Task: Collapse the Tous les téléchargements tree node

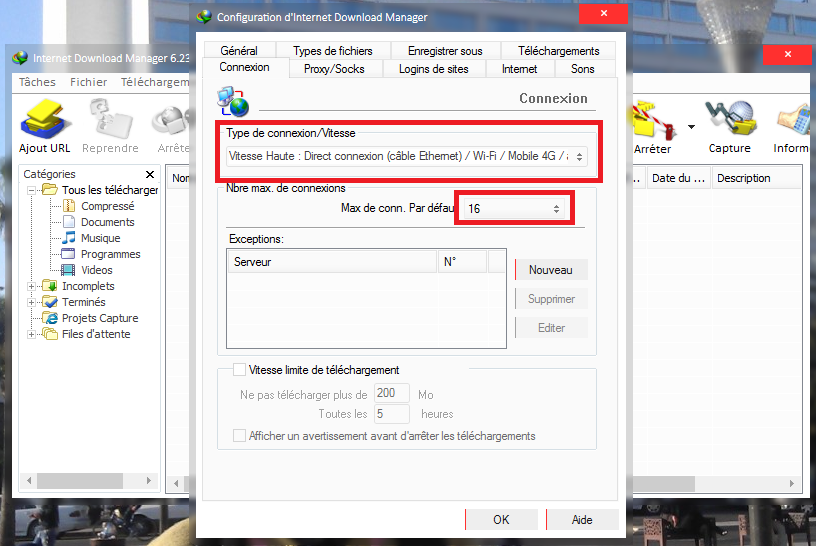Action: pos(32,191)
